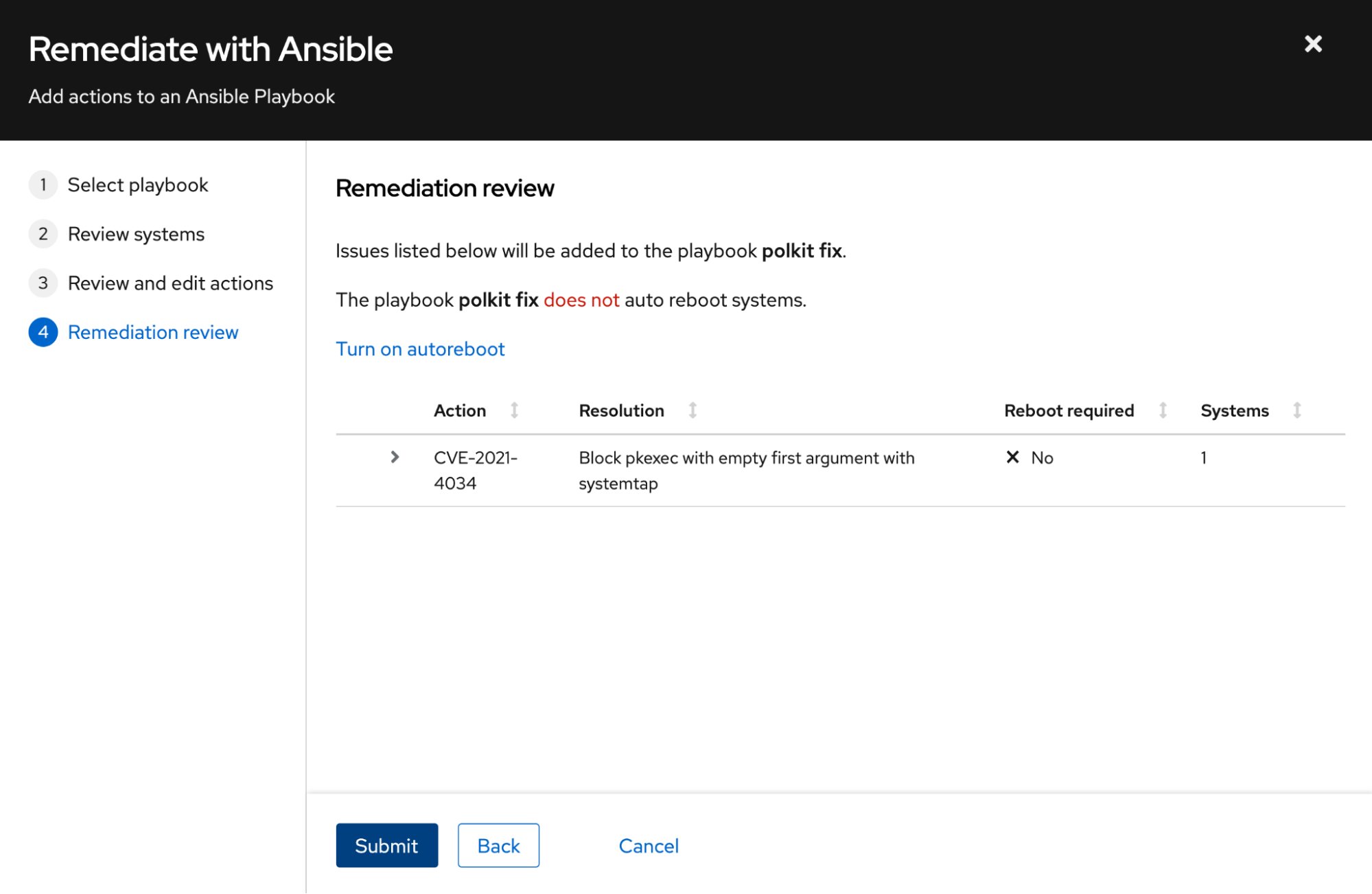Close the Remediate with Ansible dialog
Screen dimensions: 1372x894
coord(1312,45)
